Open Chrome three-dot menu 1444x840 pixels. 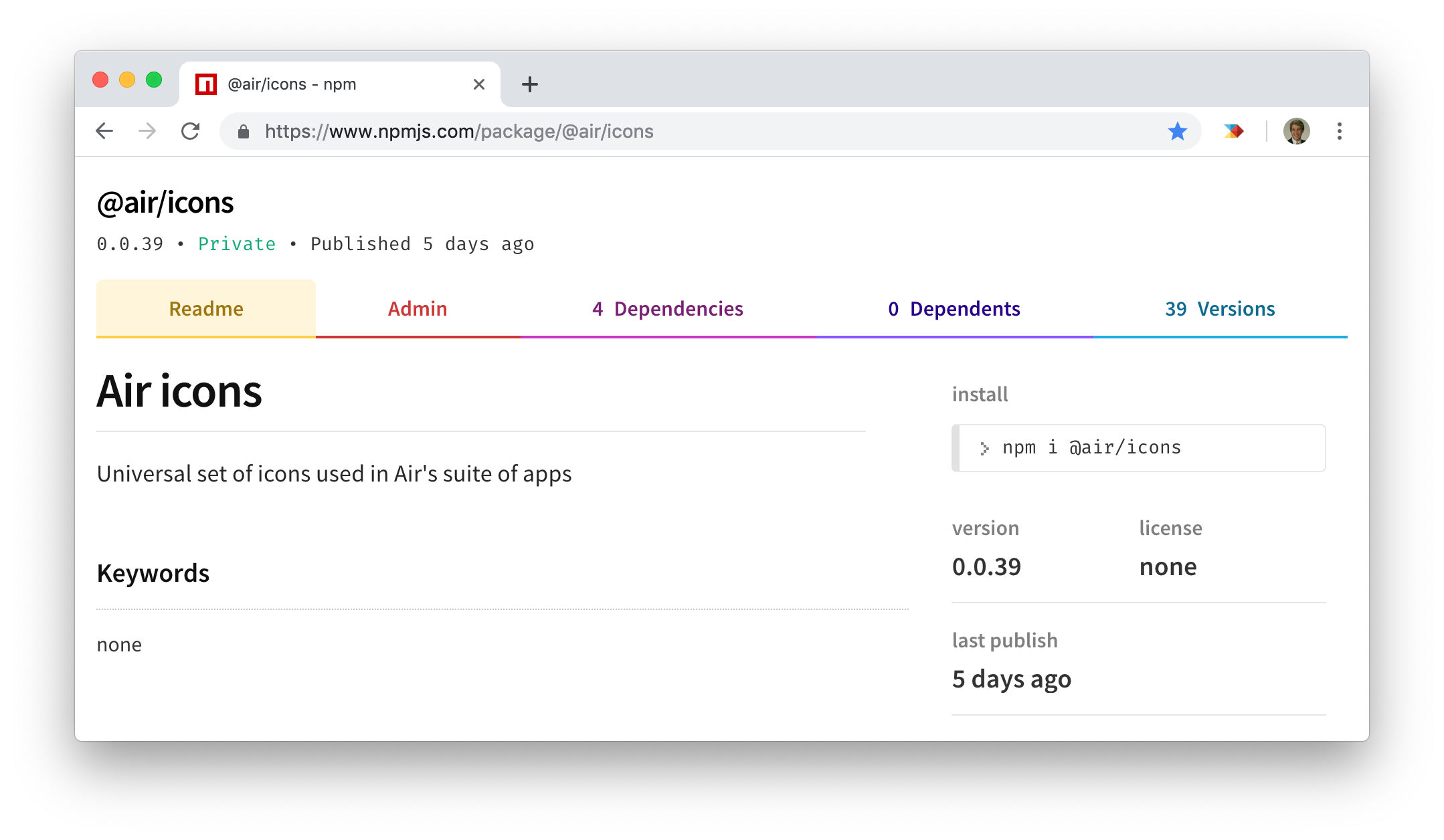[x=1339, y=131]
